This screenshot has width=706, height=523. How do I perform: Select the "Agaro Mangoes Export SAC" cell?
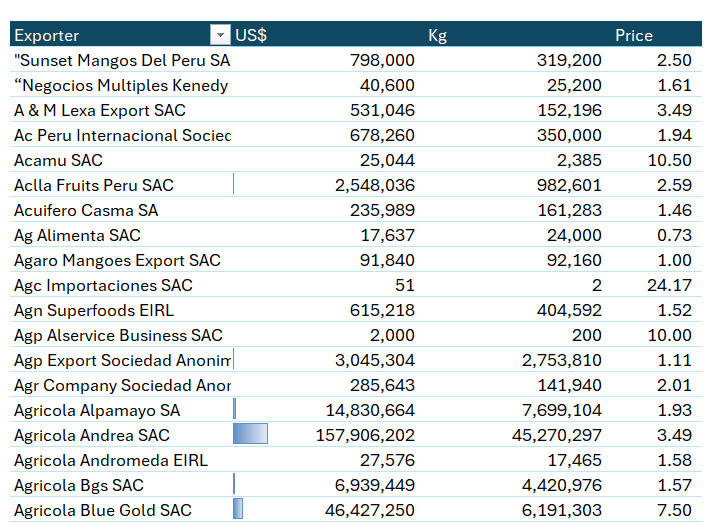point(121,260)
